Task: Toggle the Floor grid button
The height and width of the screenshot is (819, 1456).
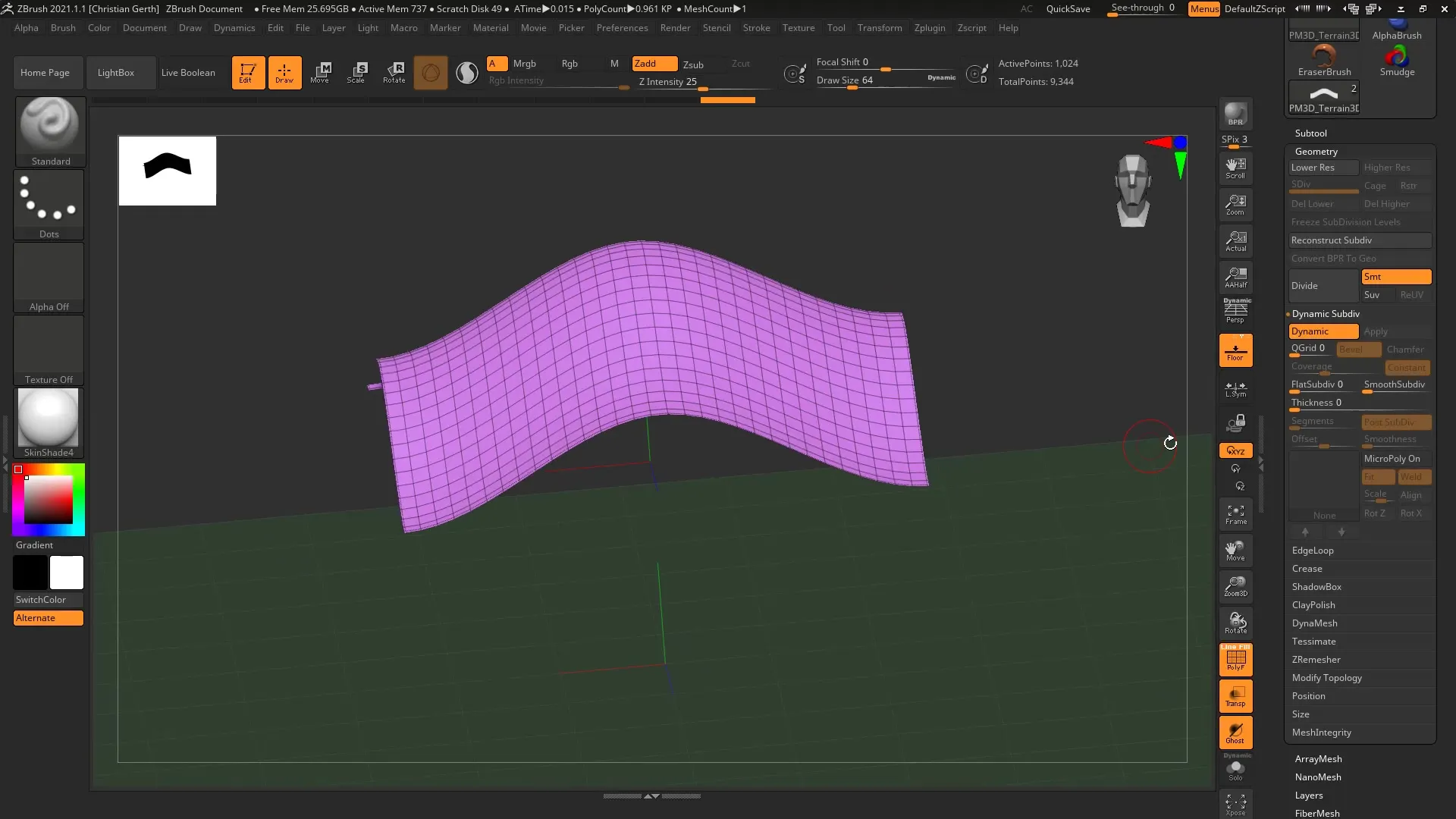Action: coord(1235,350)
